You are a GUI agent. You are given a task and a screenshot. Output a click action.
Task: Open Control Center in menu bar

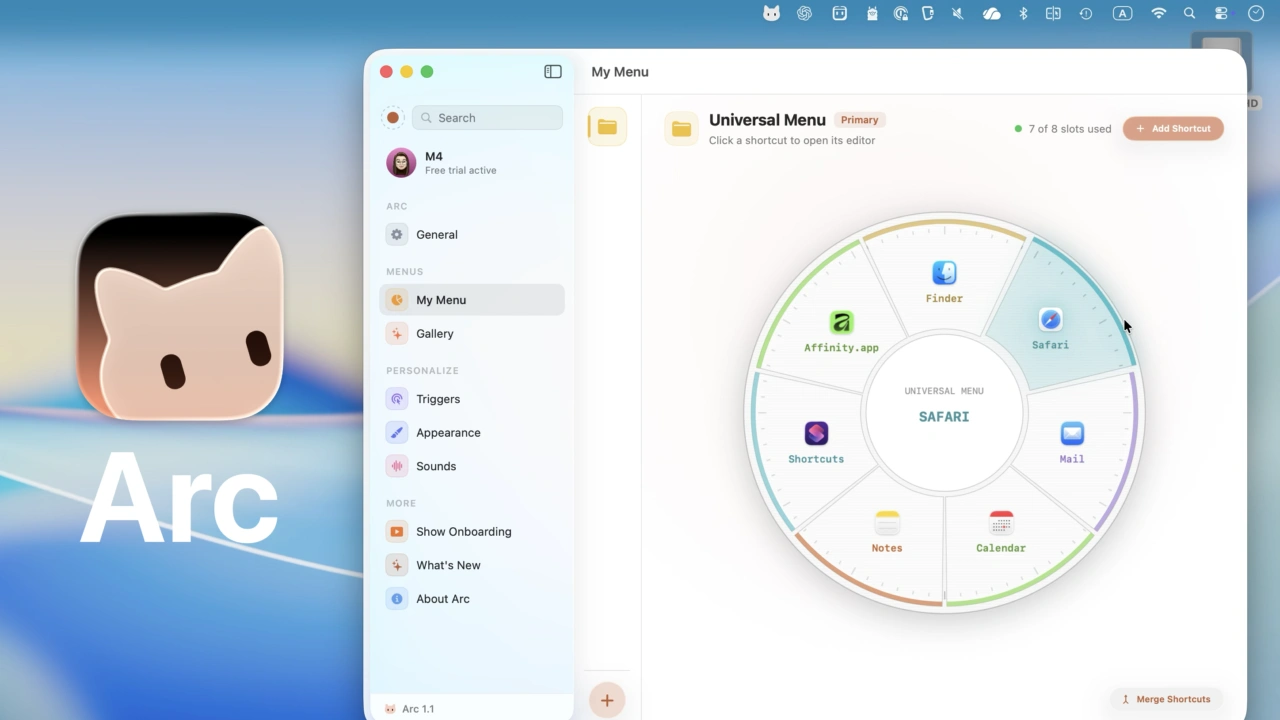1221,13
